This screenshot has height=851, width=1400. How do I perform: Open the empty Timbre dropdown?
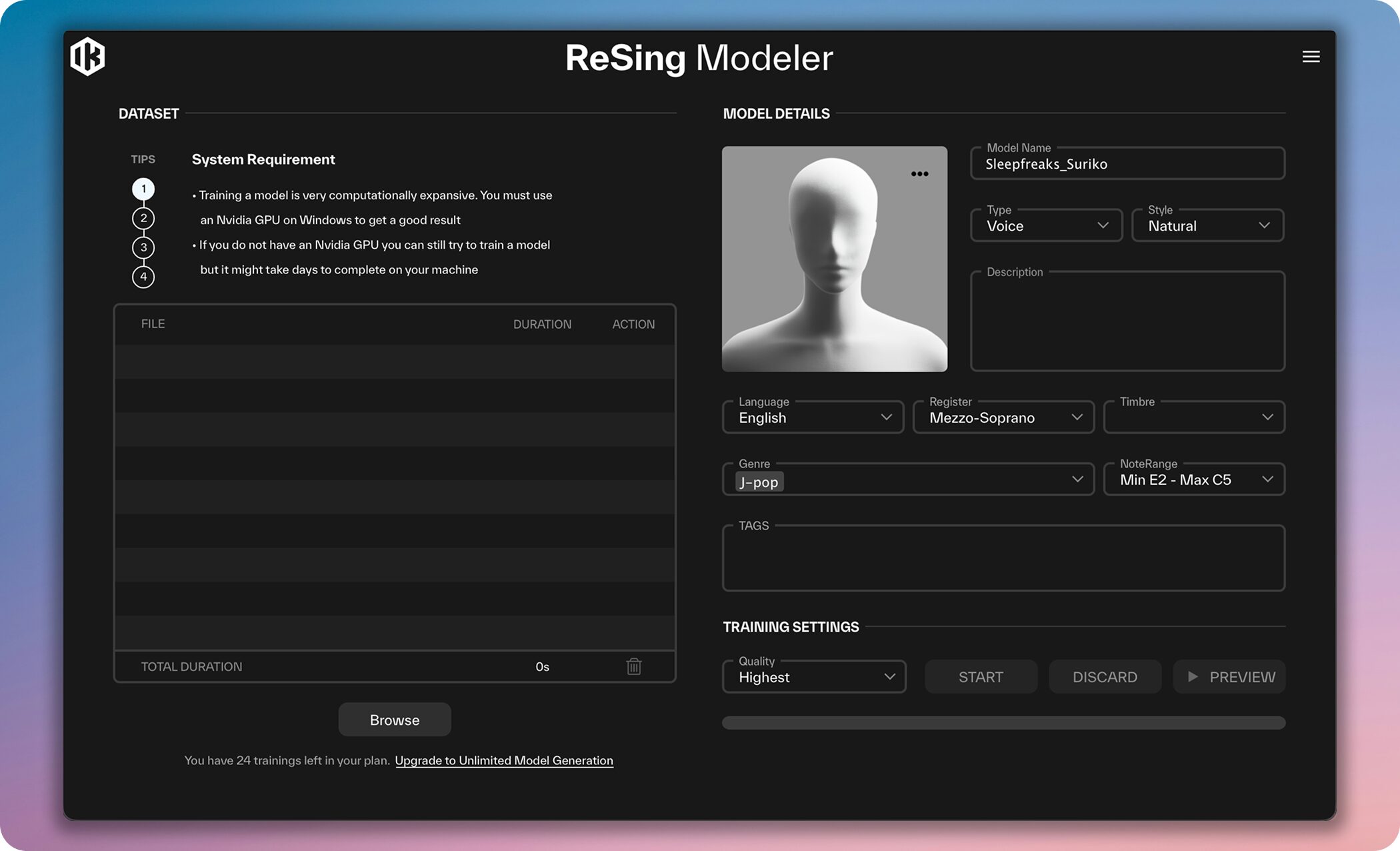pyautogui.click(x=1193, y=417)
